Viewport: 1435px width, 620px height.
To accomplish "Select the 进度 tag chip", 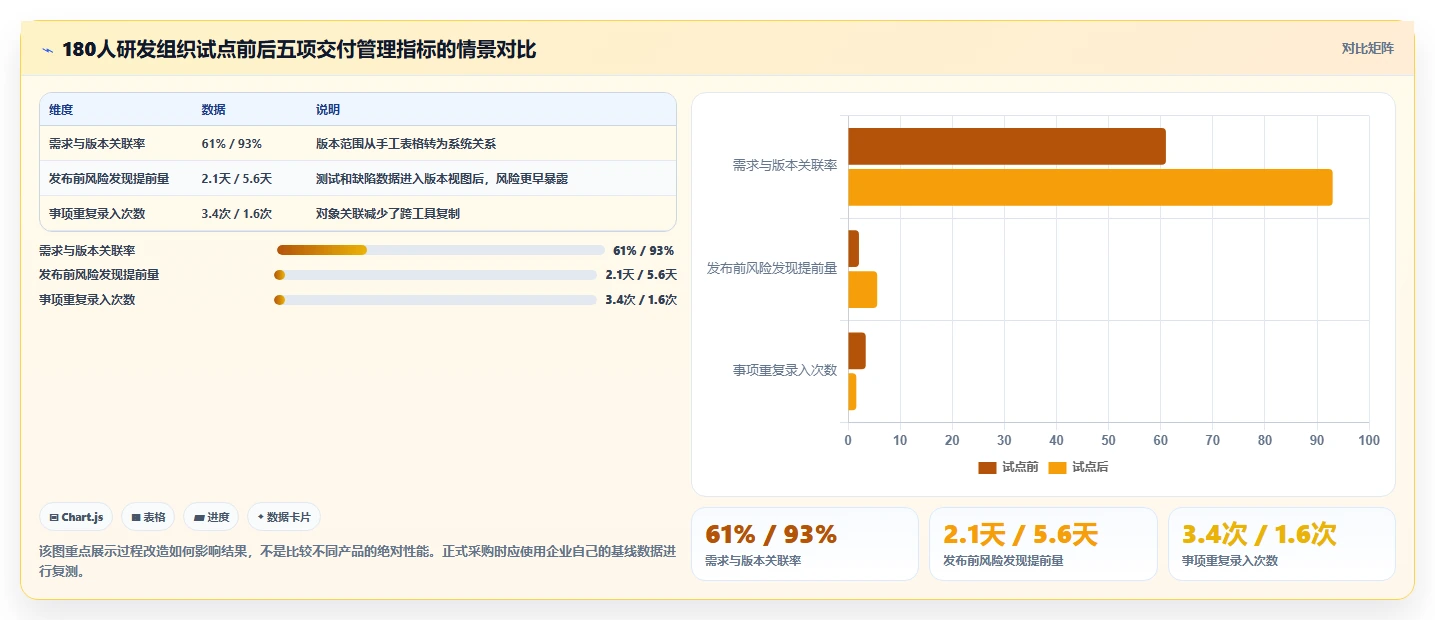I will [211, 517].
